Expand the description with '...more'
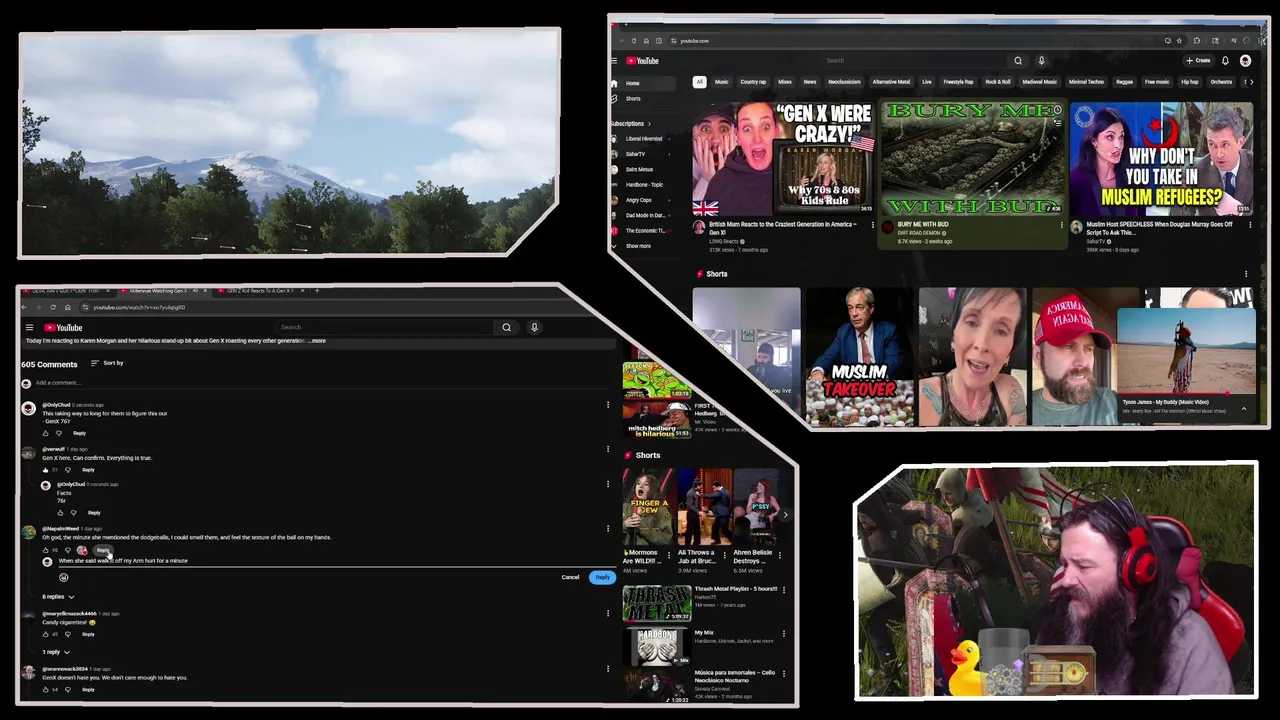 316,341
